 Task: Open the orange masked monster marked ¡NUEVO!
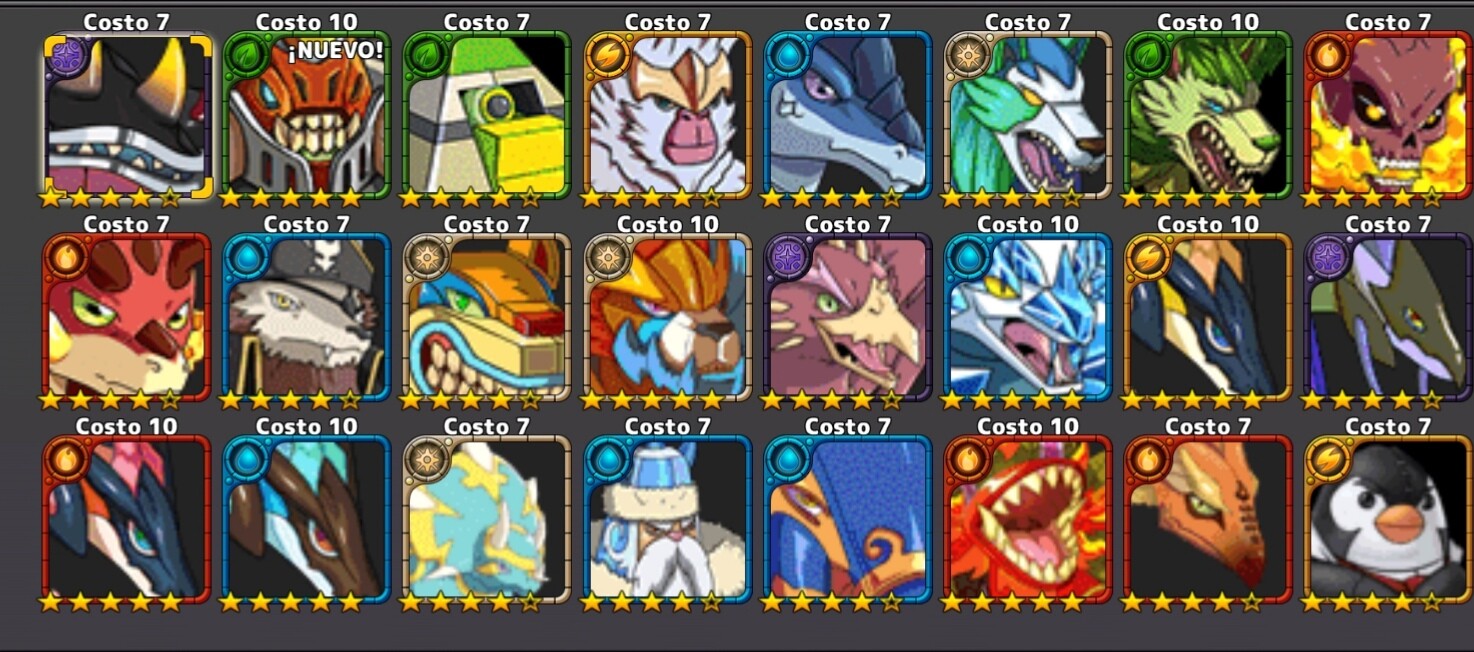307,115
